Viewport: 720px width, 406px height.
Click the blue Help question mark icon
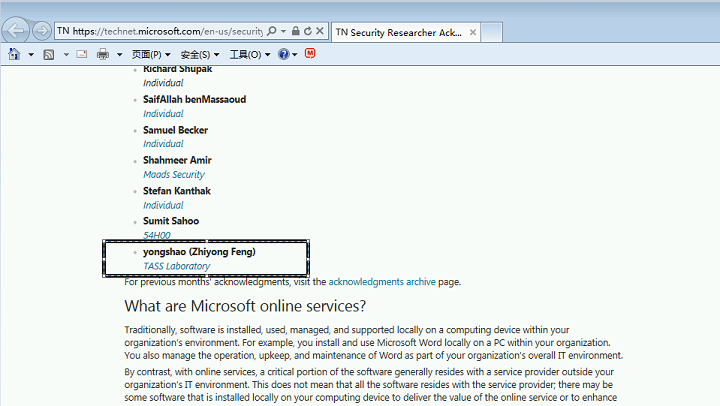pos(284,54)
